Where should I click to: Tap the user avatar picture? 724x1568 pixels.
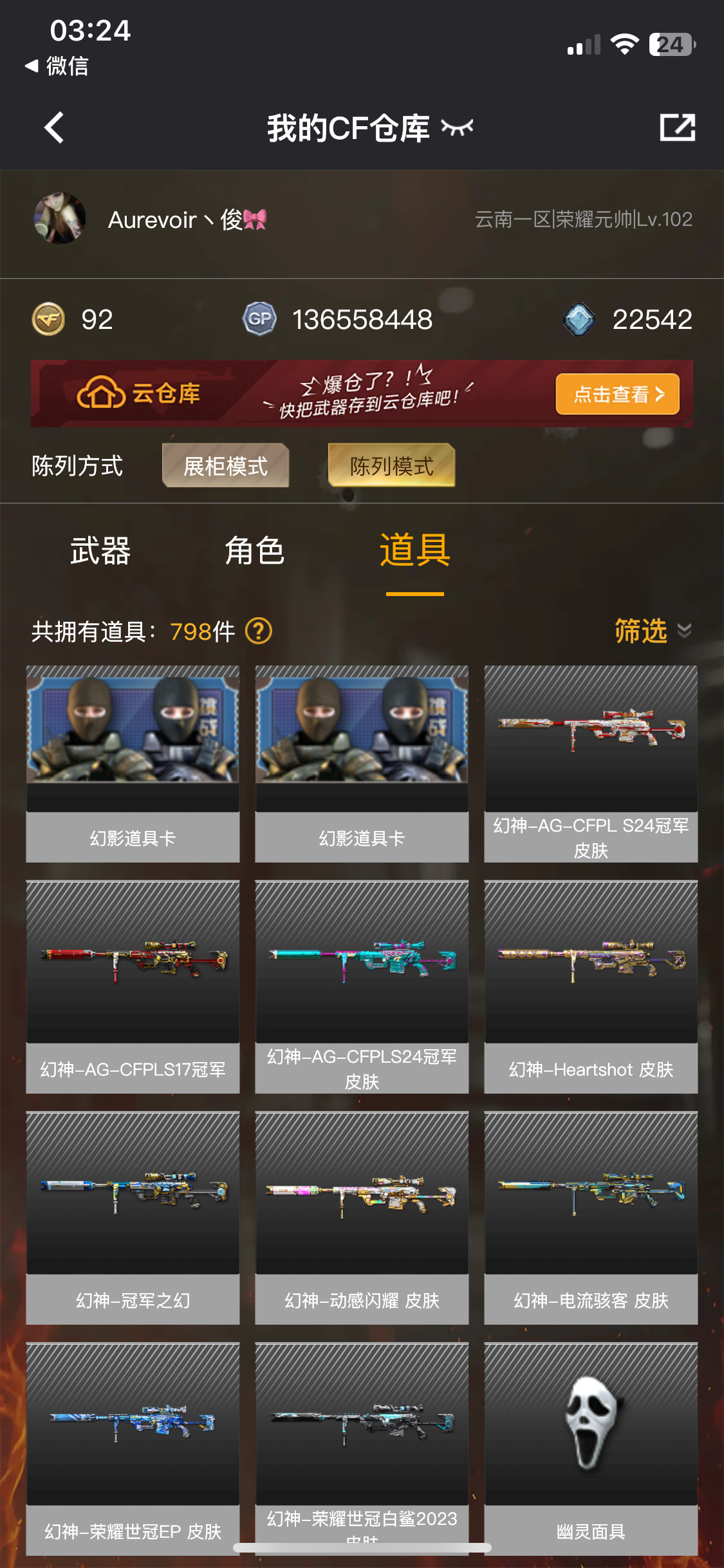click(60, 219)
